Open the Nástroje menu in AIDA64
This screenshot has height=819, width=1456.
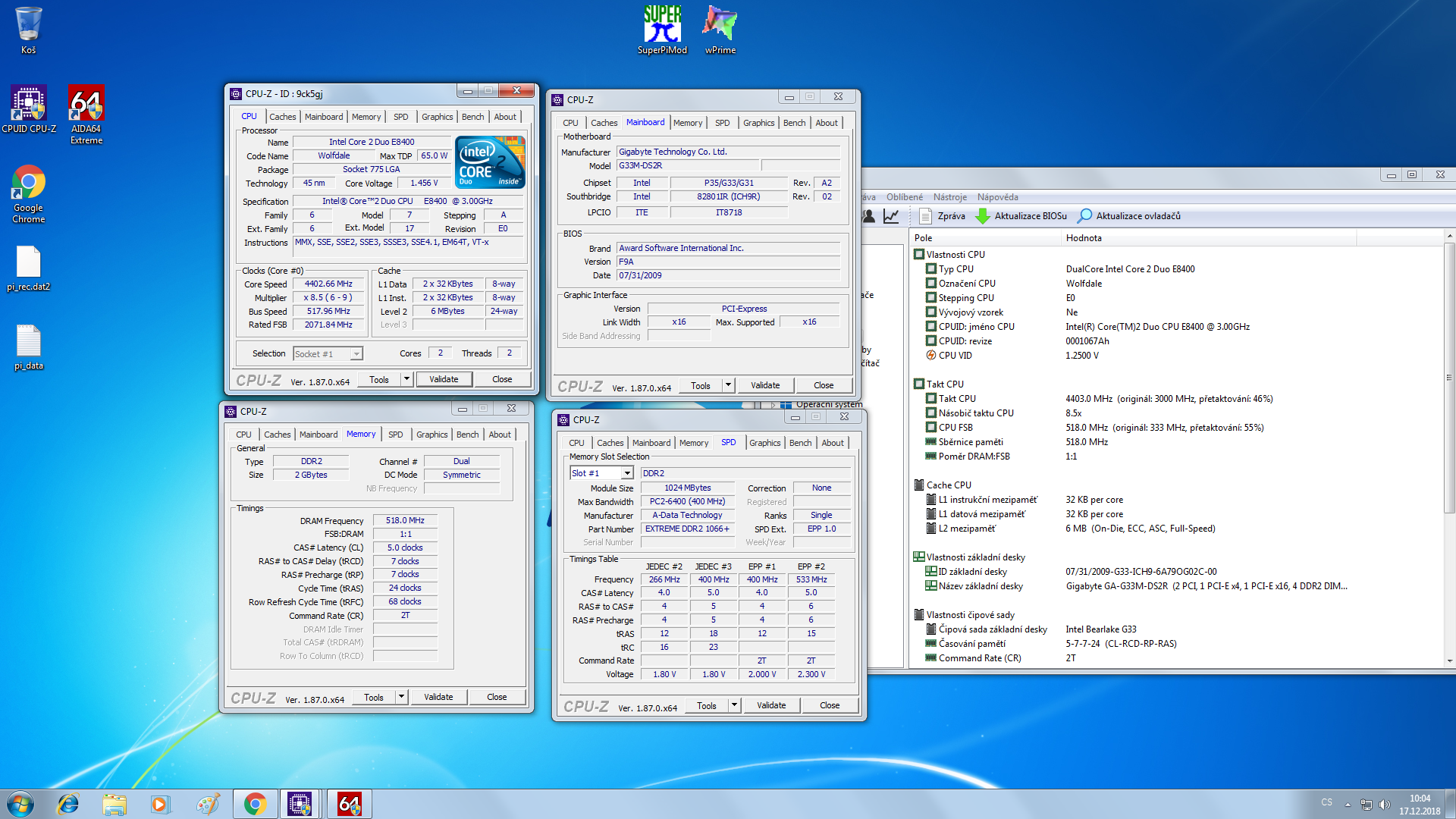click(949, 197)
